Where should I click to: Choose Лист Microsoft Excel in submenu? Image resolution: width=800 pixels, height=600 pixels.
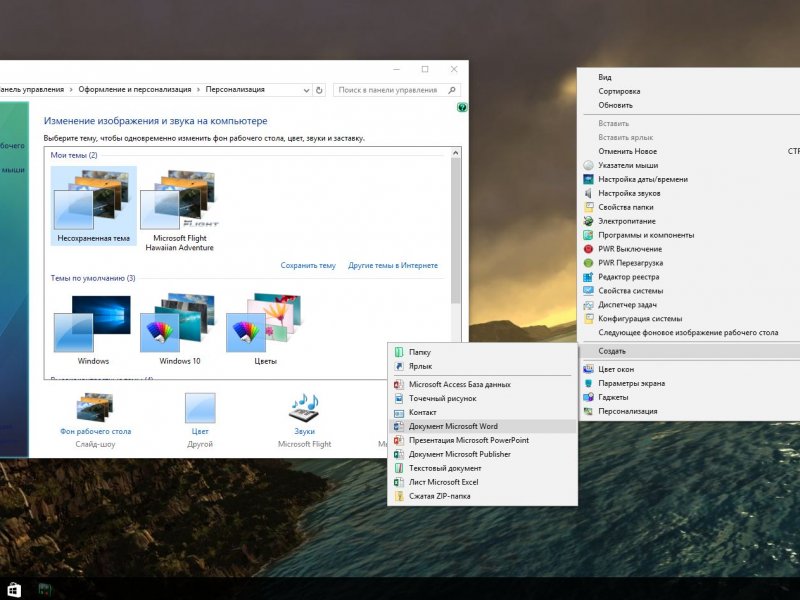[x=483, y=482]
